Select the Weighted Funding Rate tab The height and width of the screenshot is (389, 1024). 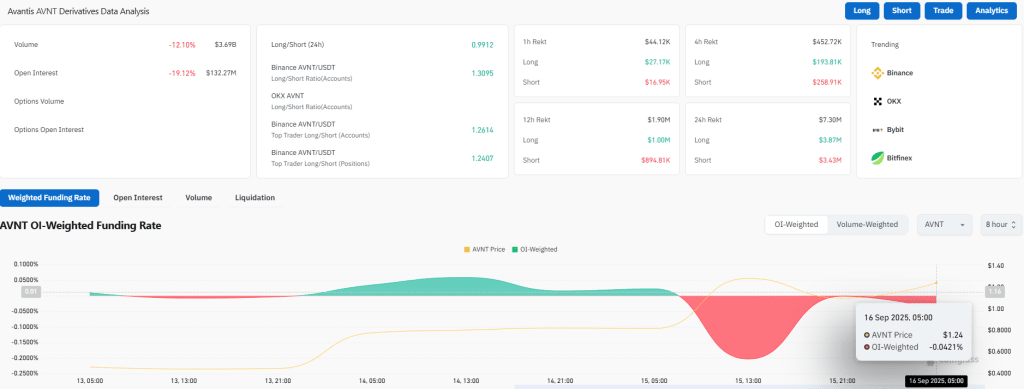[x=50, y=198]
